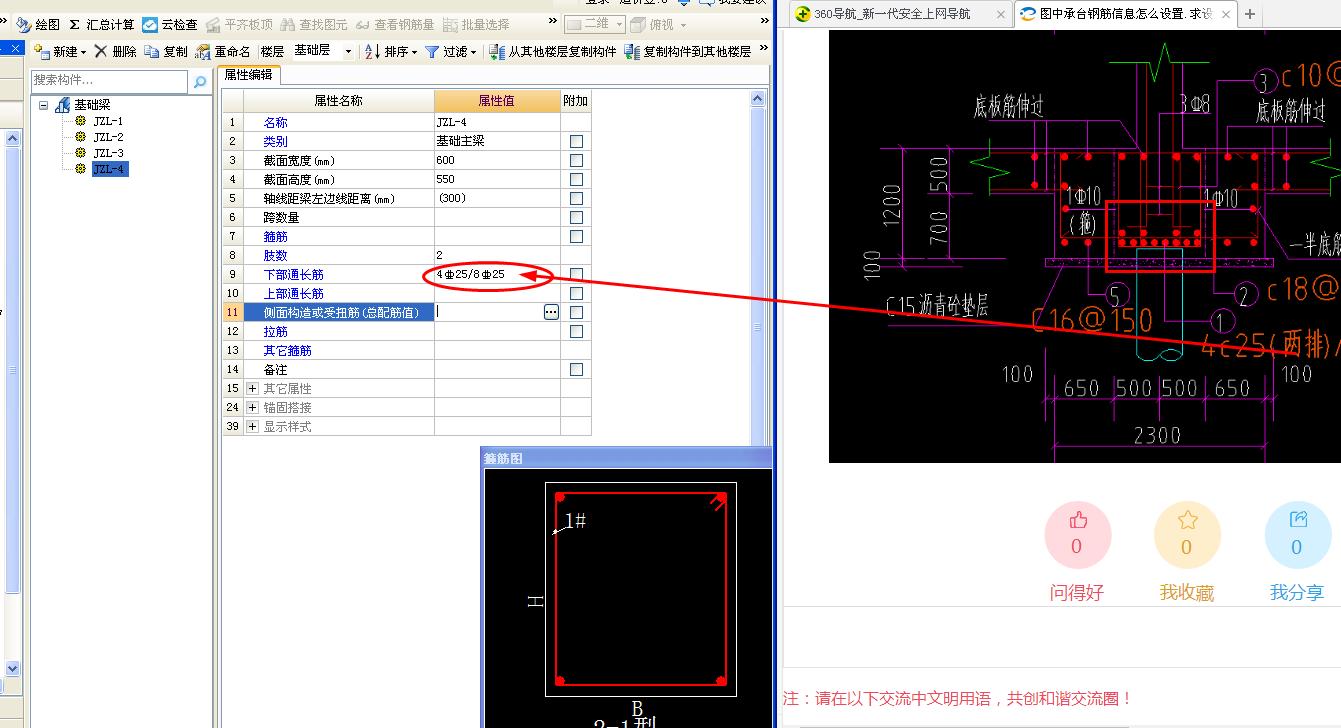Click property table scrollbar up arrow
This screenshot has width=1341, height=728.
point(758,98)
